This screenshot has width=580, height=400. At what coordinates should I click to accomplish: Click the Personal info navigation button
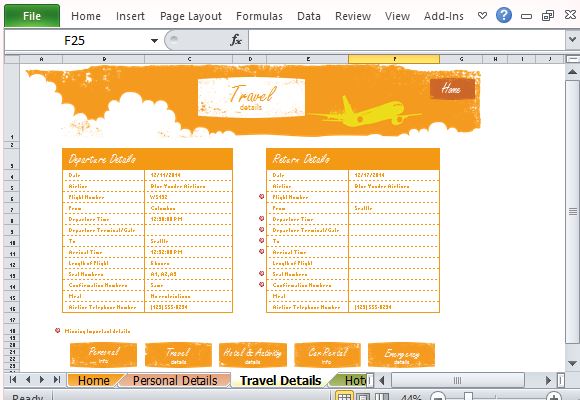(x=103, y=355)
